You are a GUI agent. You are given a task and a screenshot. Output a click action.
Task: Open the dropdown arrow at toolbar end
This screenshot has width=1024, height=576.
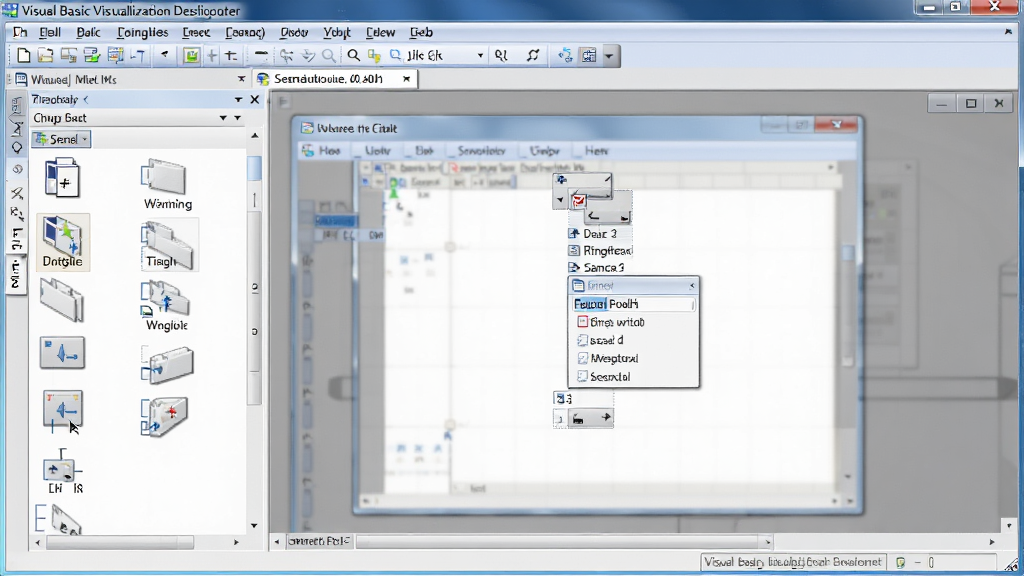(x=609, y=56)
